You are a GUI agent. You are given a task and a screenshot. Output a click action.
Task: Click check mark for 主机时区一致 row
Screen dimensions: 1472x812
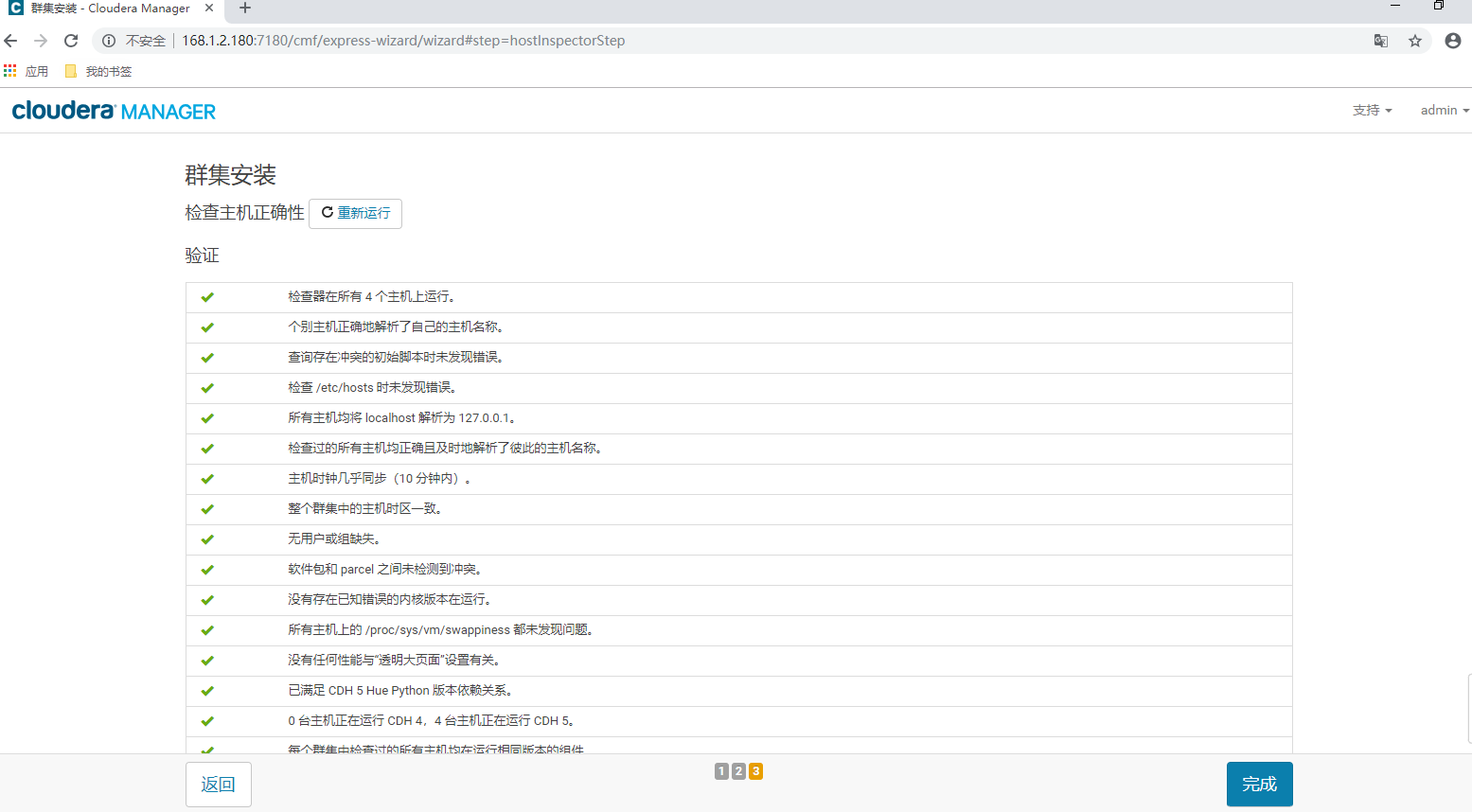pyautogui.click(x=207, y=509)
